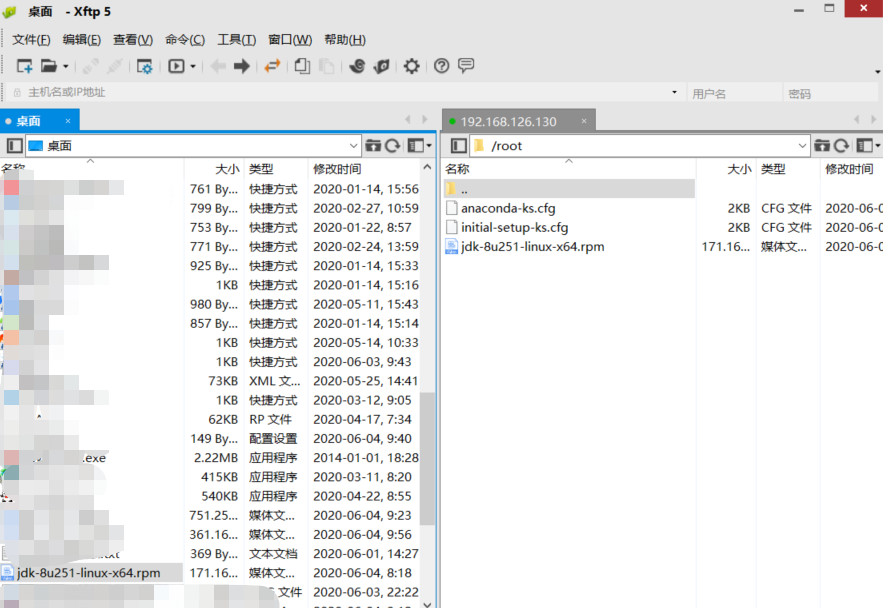883x608 pixels.
Task: Open the dropdown arrow next to the play icon
Action: [x=193, y=66]
